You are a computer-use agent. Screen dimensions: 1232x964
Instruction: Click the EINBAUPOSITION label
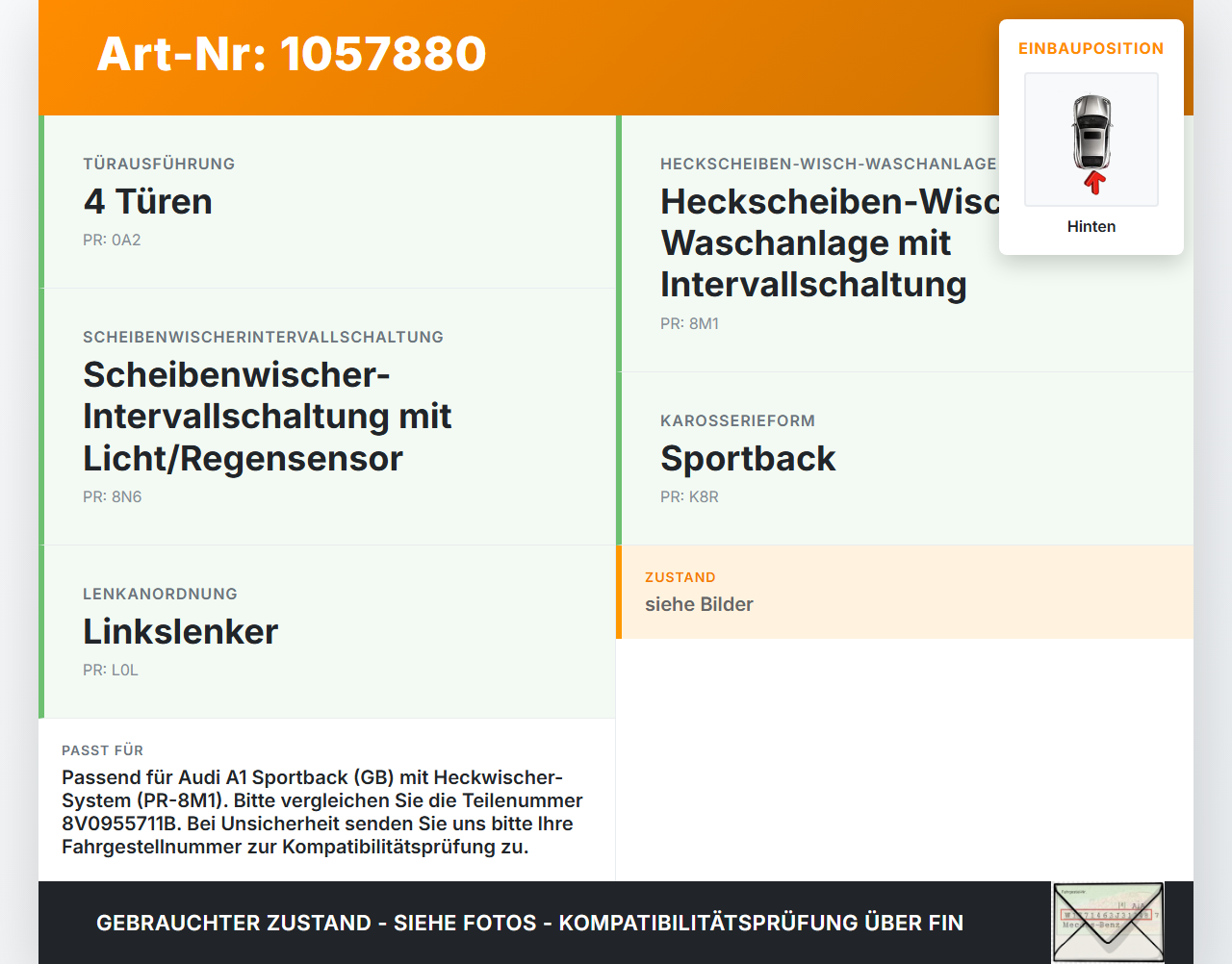click(x=1091, y=48)
